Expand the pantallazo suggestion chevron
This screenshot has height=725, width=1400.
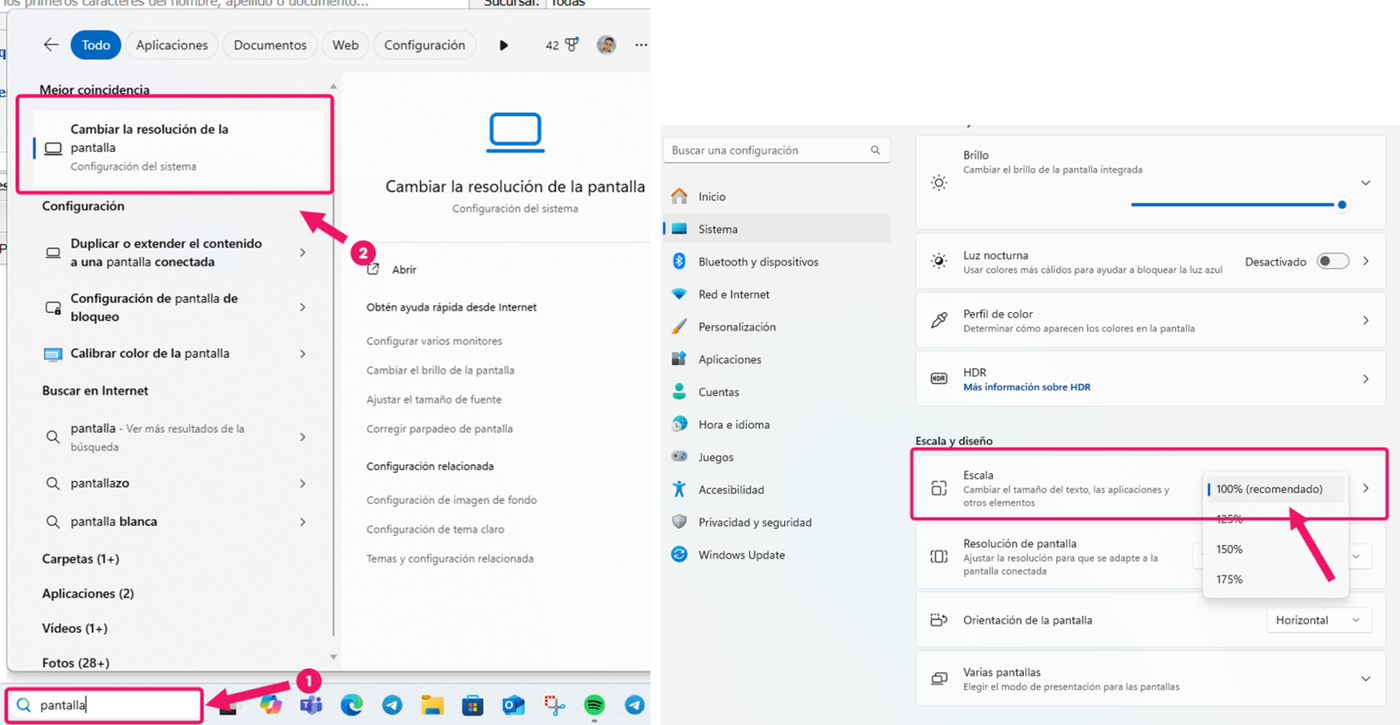point(302,483)
